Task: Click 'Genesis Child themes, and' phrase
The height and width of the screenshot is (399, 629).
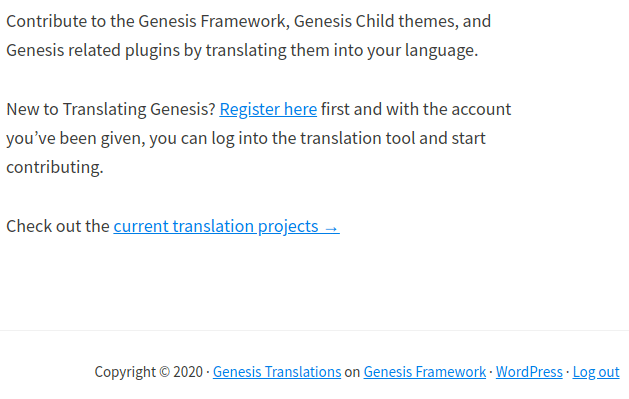Action: (392, 21)
